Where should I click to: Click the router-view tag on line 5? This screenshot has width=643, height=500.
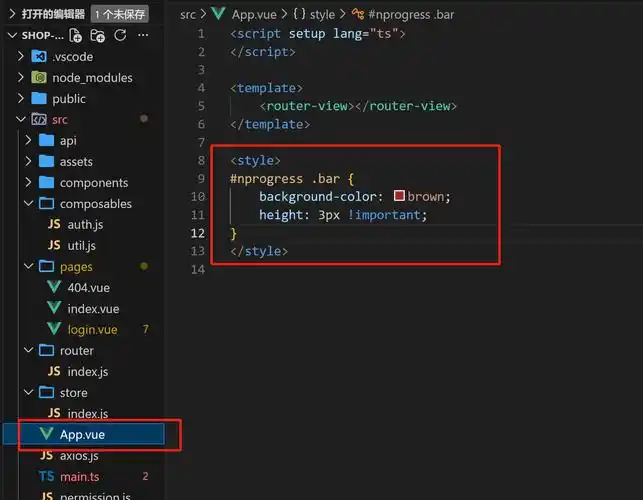[306, 106]
